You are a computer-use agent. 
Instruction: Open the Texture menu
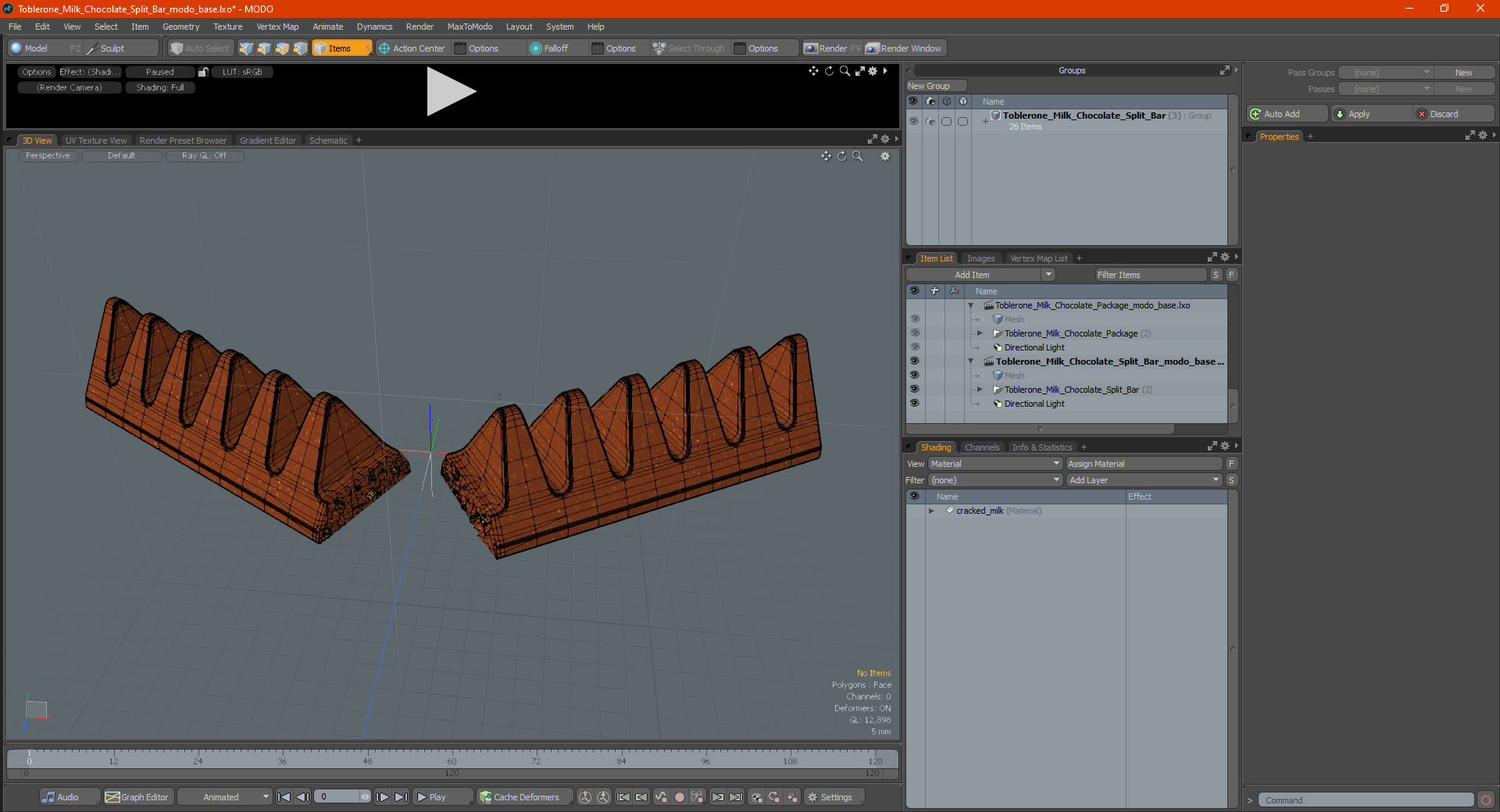(x=227, y=27)
